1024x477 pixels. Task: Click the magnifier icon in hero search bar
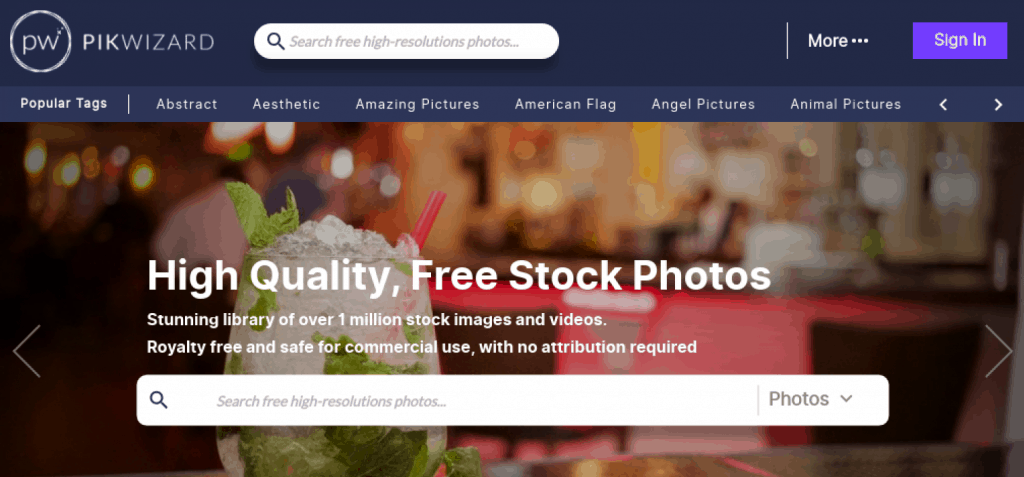click(159, 400)
